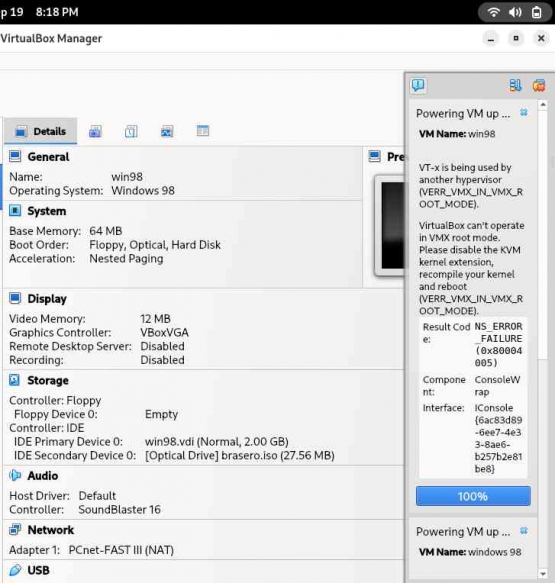The width and height of the screenshot is (555, 583).
Task: Click the VM preview thumbnail
Action: click(x=390, y=225)
